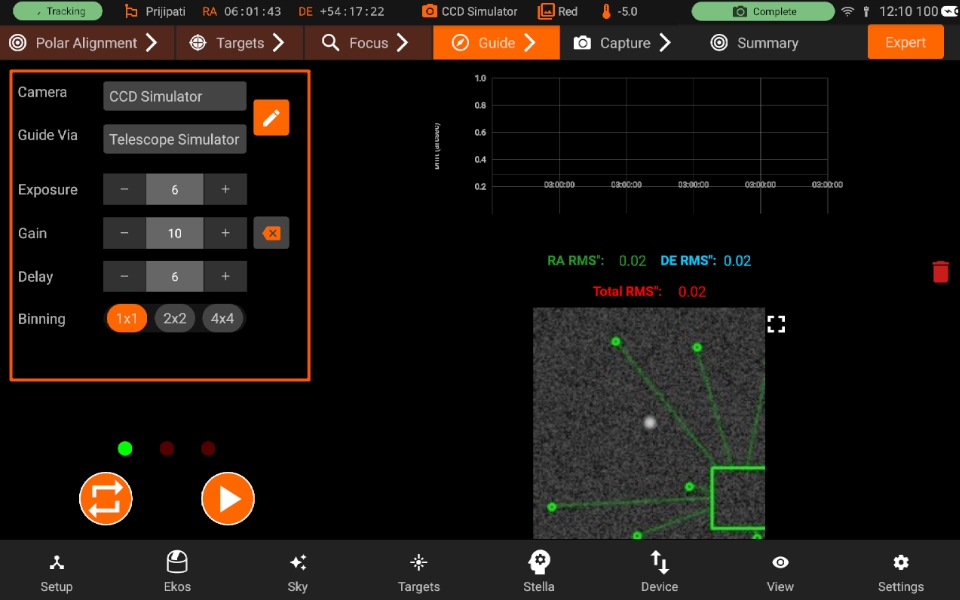Open Setup from the bottom navigation

(56, 572)
